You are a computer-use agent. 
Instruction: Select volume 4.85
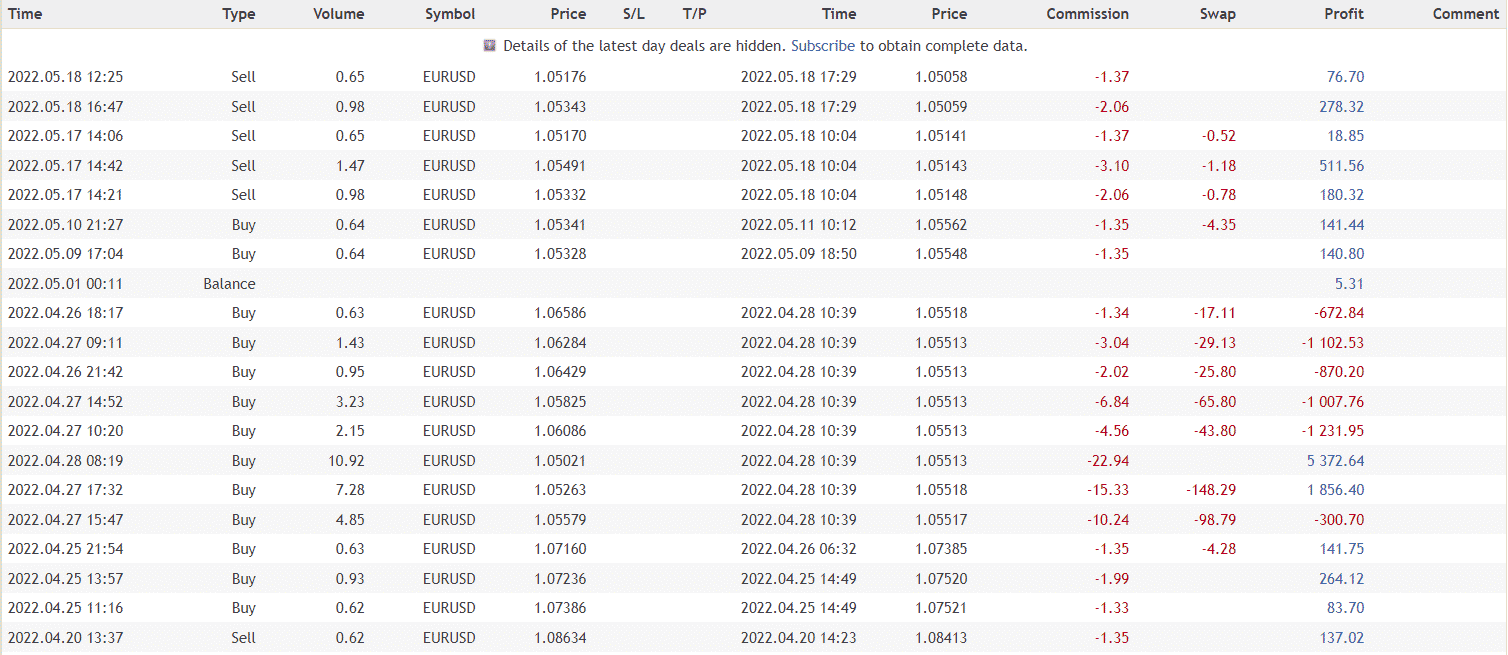pos(349,520)
